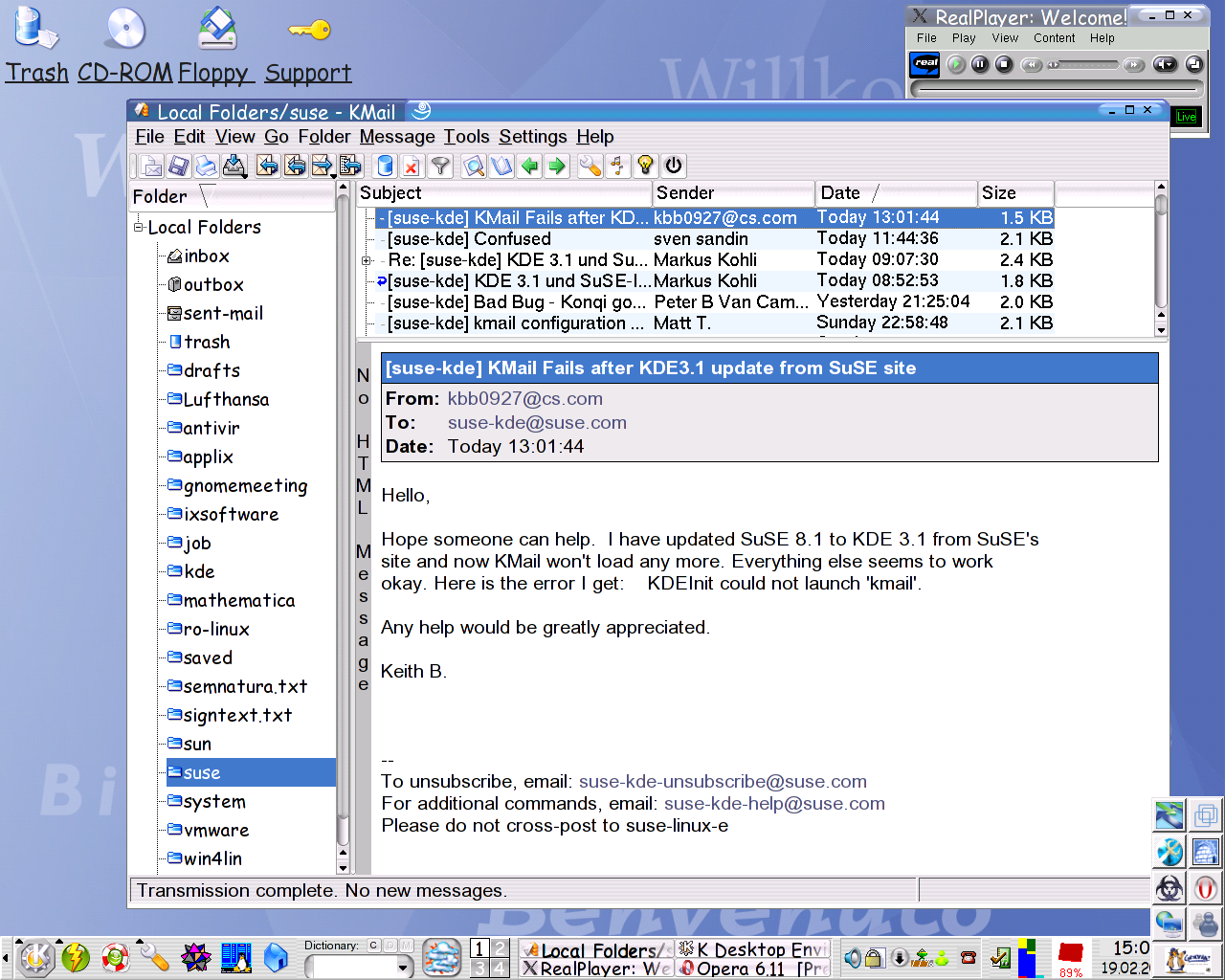The width and height of the screenshot is (1225, 980).
Task: Open the CD-ROM desktop icon
Action: tap(125, 45)
